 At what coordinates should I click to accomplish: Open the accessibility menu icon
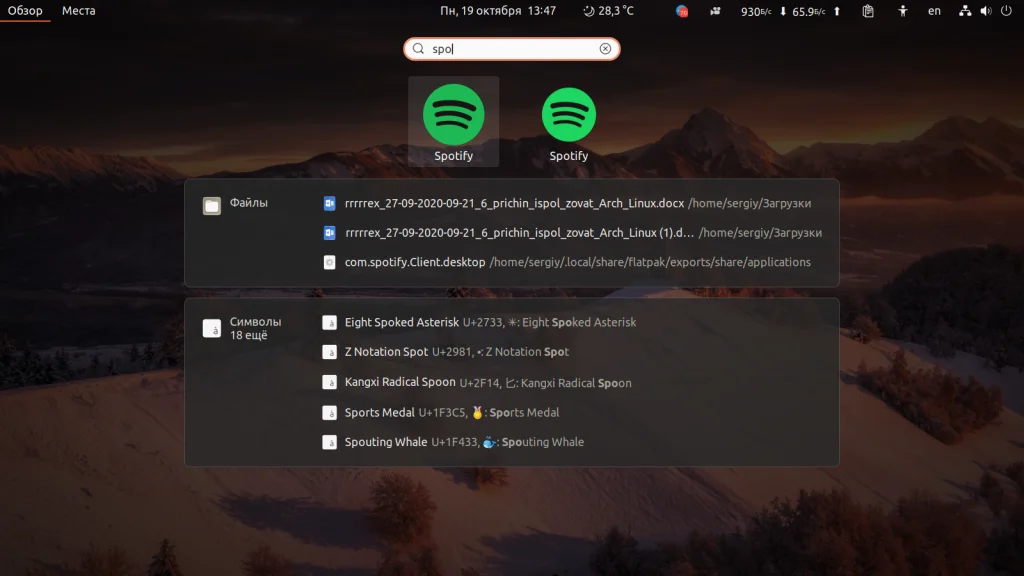point(903,11)
